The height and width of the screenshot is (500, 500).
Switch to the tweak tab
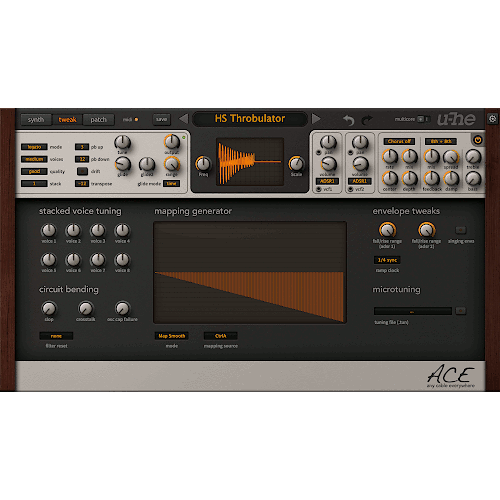(x=67, y=119)
